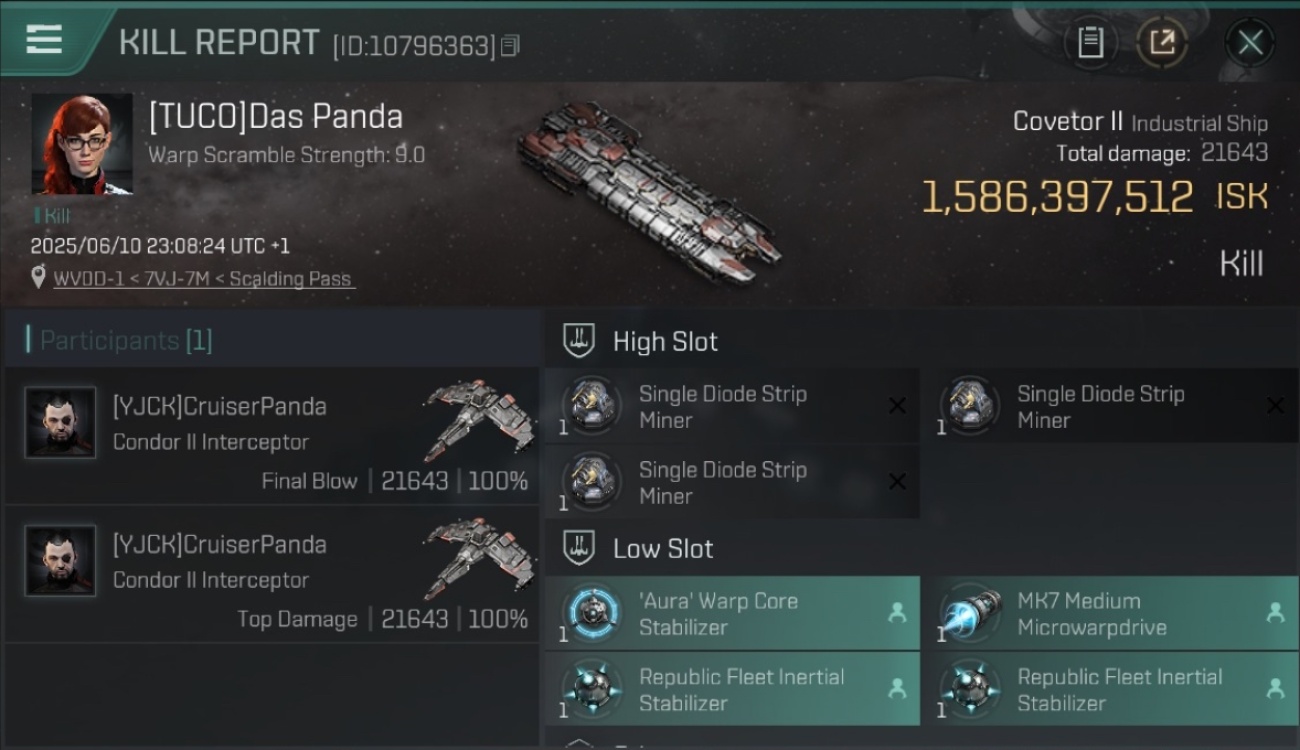This screenshot has height=750, width=1300.
Task: Tap the Low Slot section icon
Action: [579, 548]
